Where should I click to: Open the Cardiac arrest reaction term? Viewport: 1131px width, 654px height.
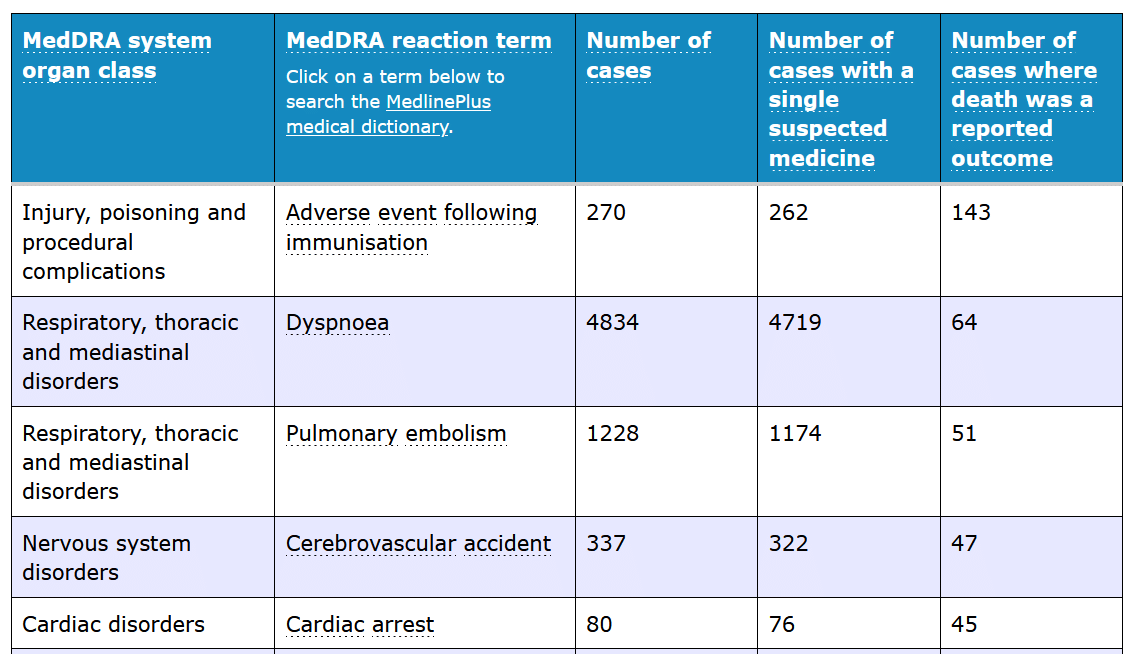360,625
